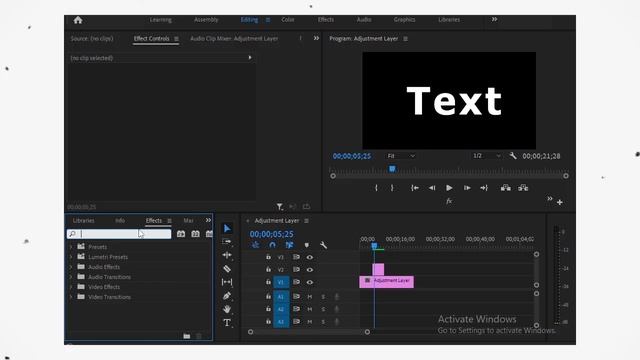The image size is (640, 360).
Task: Switch to the Graphics workspace
Action: click(x=404, y=20)
